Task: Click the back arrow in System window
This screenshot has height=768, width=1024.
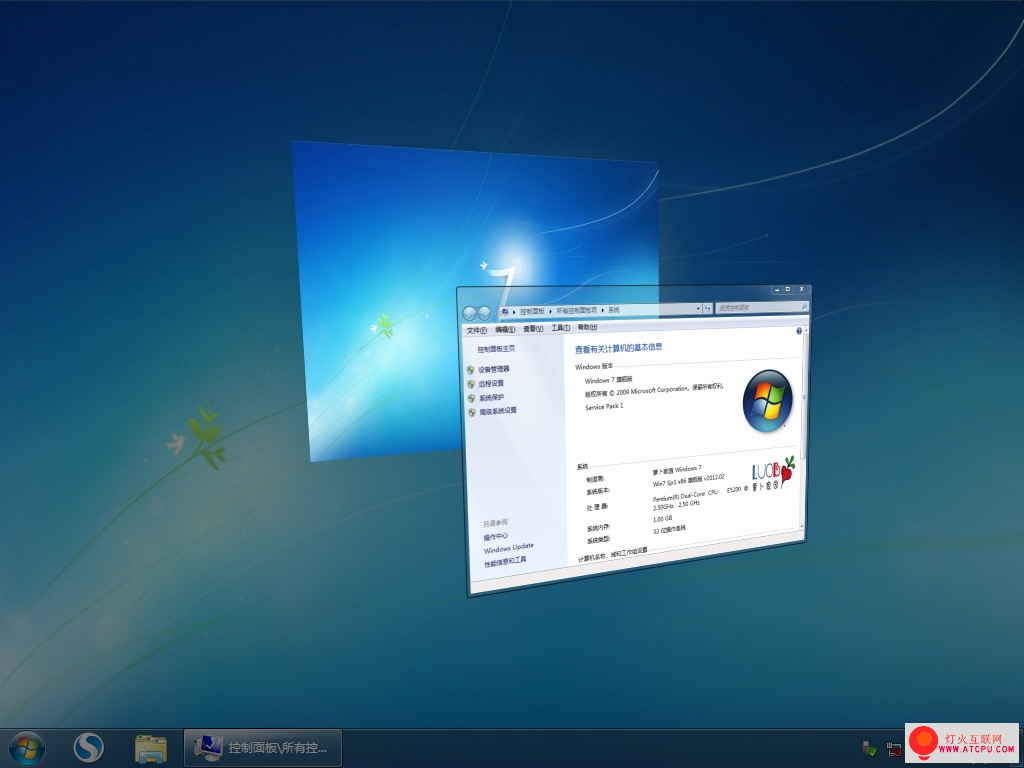Action: click(x=470, y=313)
